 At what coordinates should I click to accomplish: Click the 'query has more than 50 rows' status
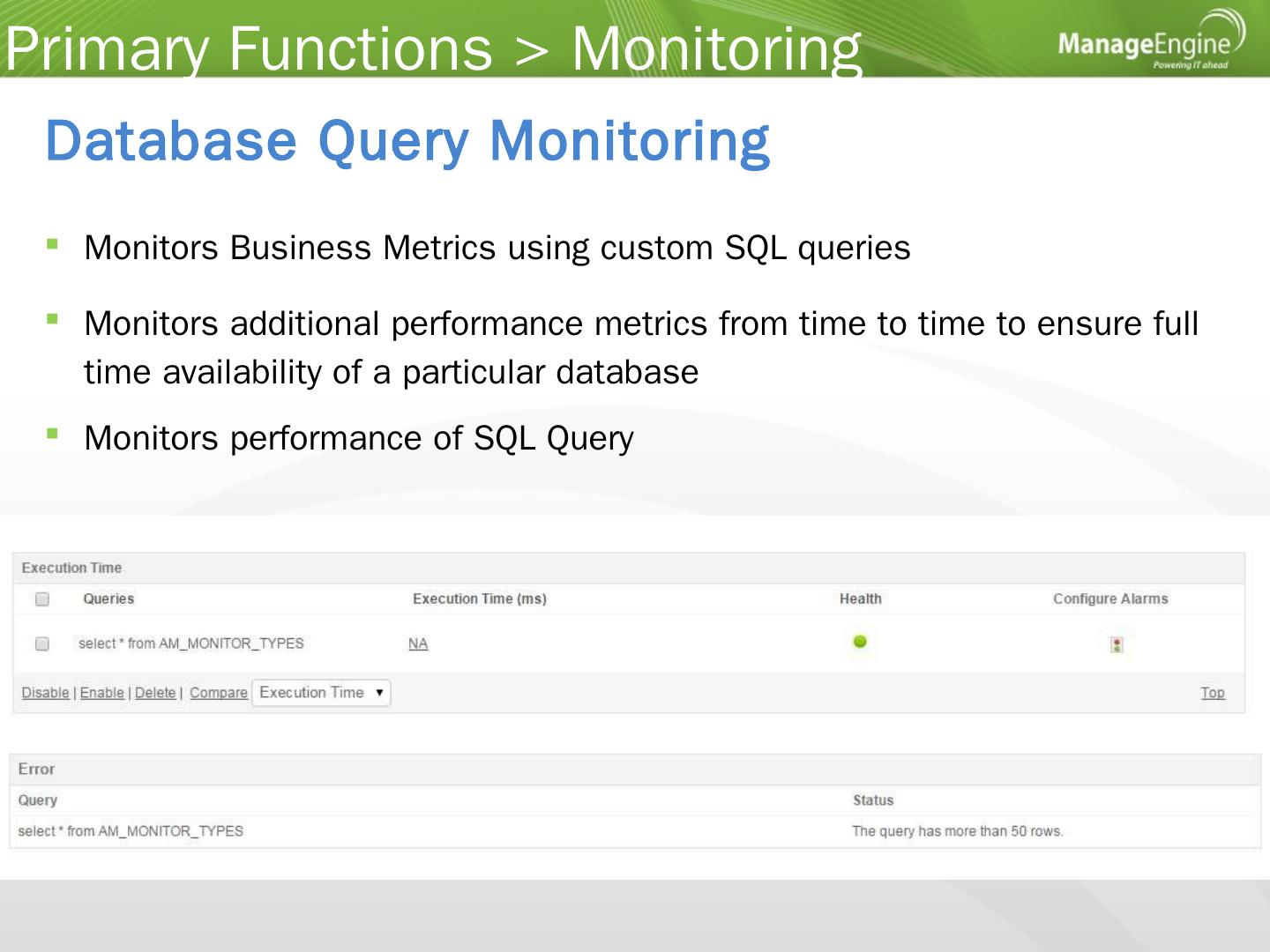[x=957, y=831]
